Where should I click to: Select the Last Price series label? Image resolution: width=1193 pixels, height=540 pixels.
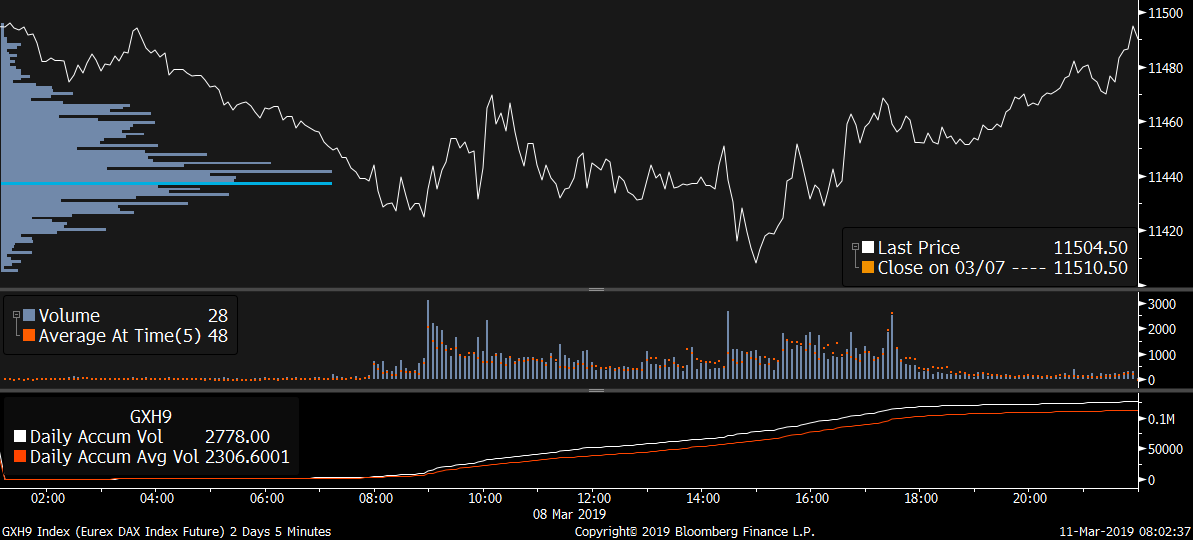coord(918,248)
